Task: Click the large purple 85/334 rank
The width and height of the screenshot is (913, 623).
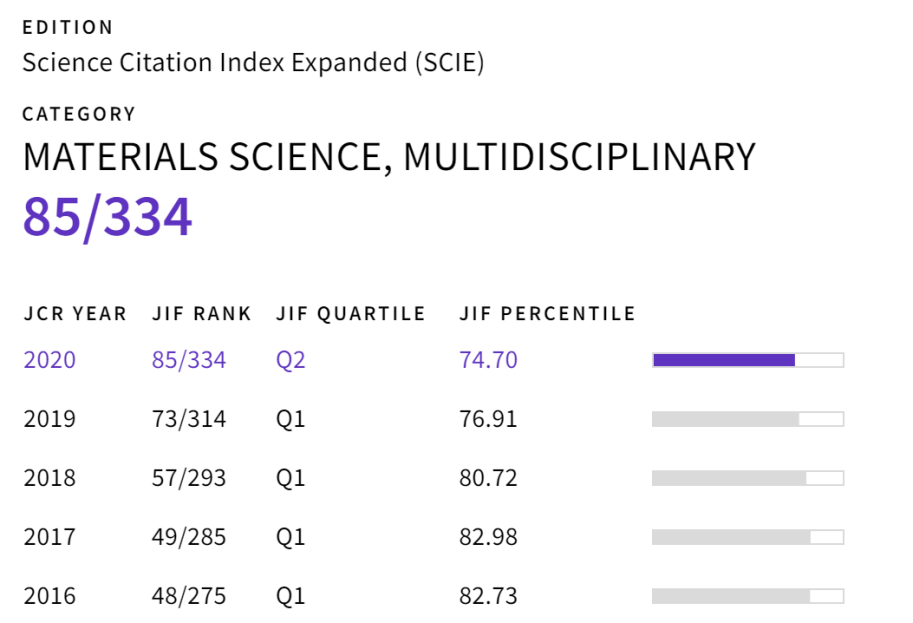Action: click(x=107, y=217)
